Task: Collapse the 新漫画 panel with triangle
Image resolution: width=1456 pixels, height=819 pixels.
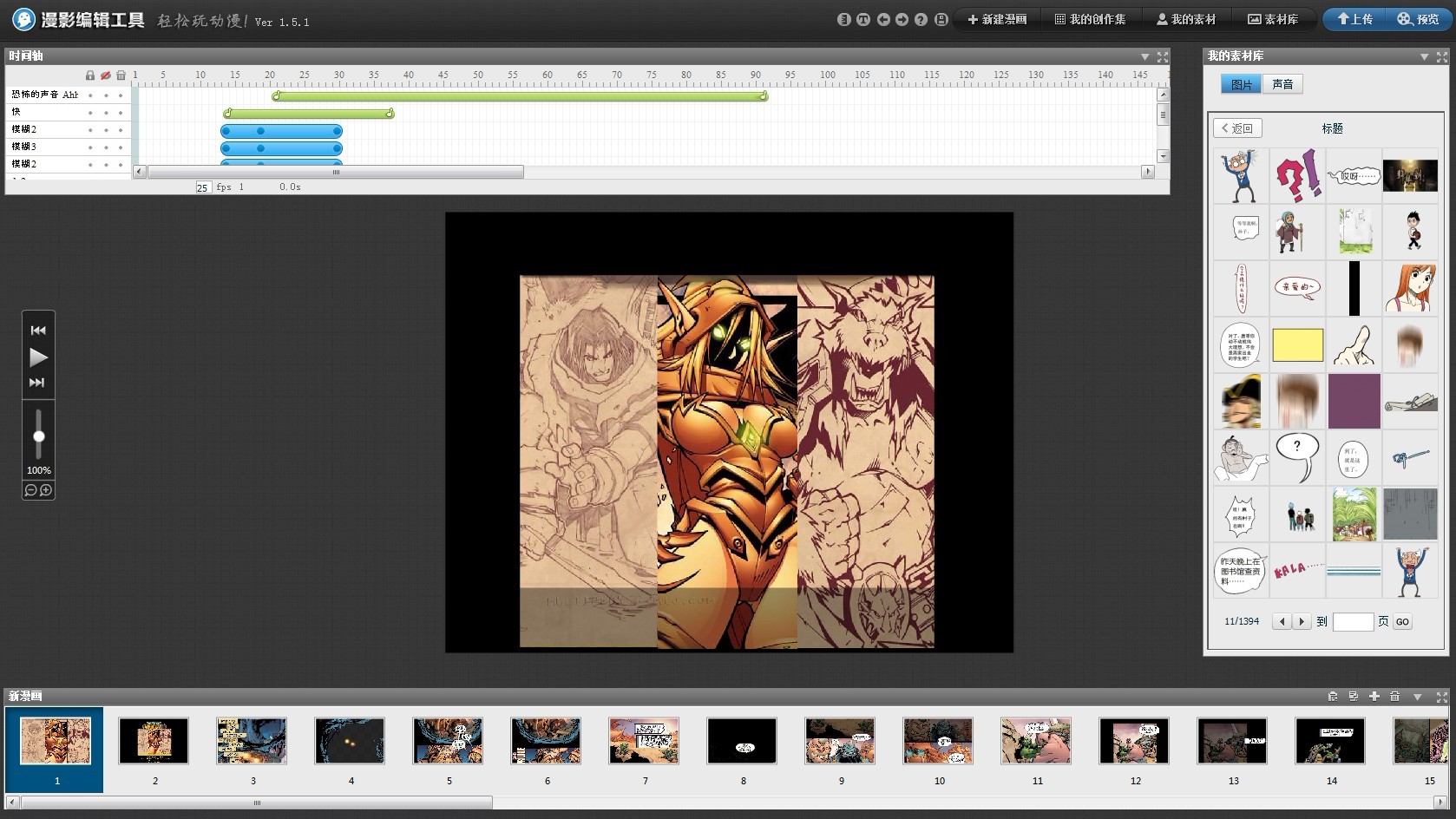Action: pyautogui.click(x=1418, y=697)
